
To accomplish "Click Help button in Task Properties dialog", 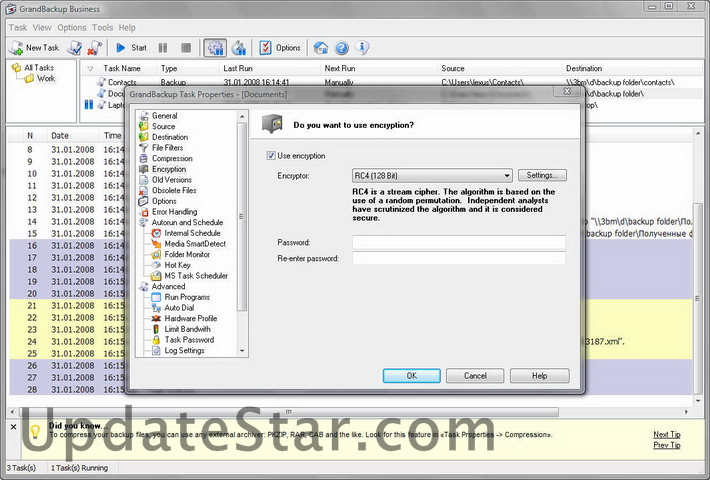I will [x=539, y=375].
